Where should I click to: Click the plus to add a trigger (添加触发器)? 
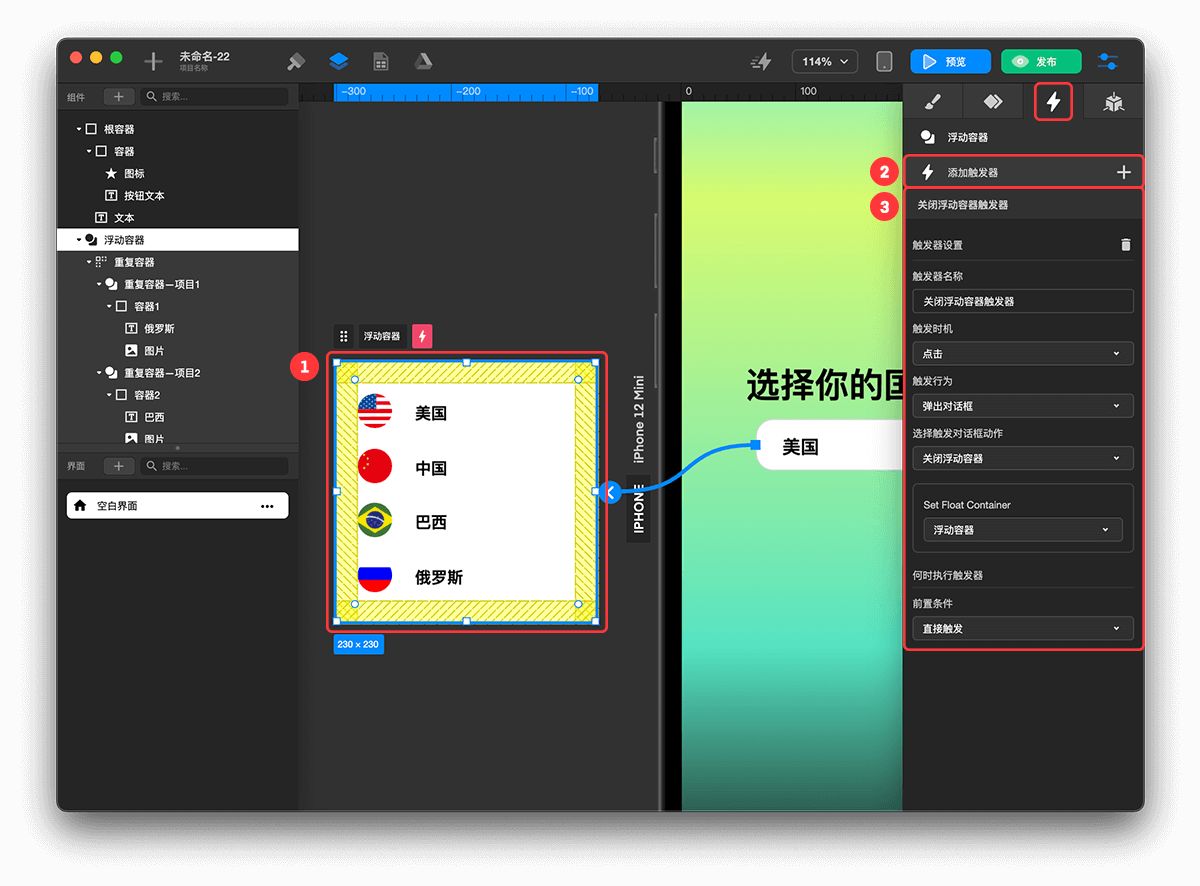[x=1124, y=173]
